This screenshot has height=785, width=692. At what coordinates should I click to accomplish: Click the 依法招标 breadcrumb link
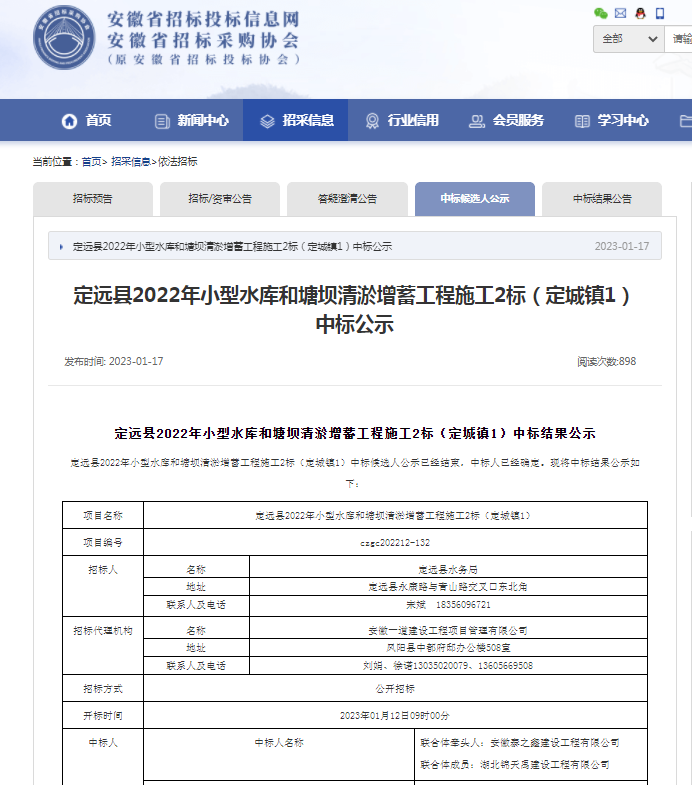(x=178, y=162)
